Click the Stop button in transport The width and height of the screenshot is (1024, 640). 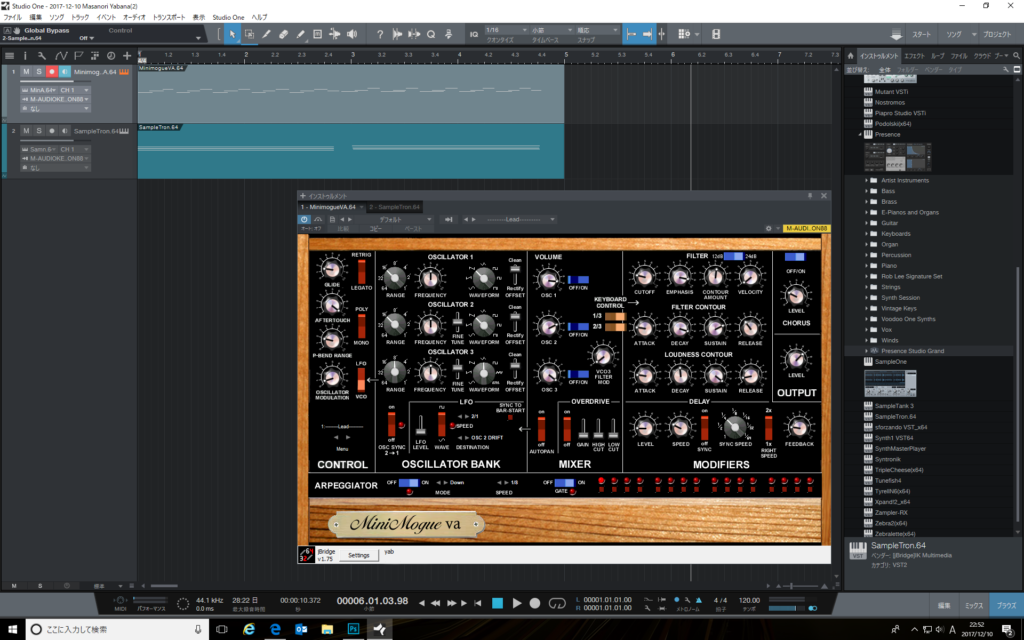click(497, 603)
